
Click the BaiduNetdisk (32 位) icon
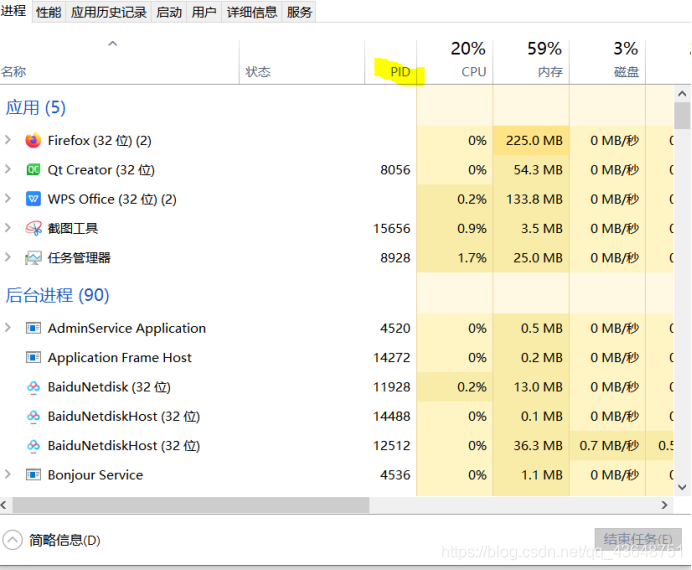(x=33, y=387)
